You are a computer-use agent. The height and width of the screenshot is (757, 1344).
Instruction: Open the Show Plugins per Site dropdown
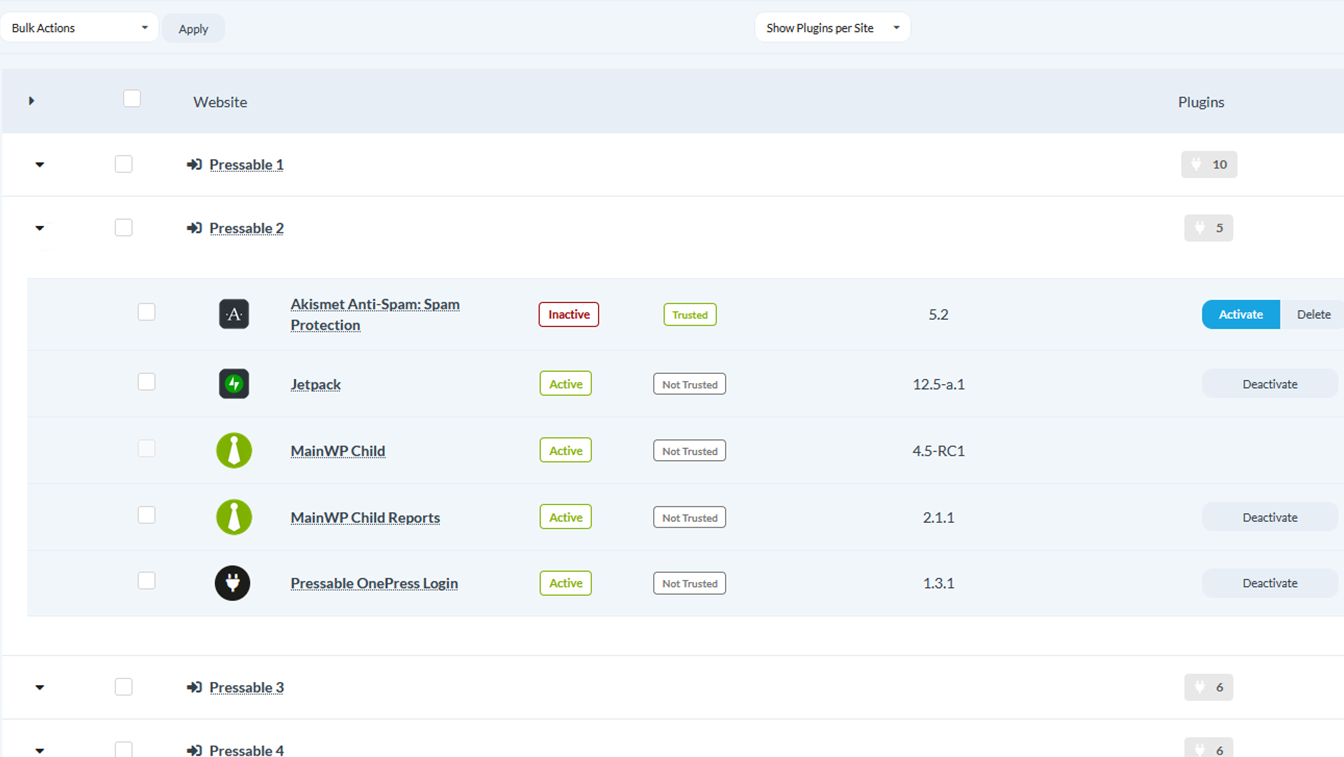833,28
